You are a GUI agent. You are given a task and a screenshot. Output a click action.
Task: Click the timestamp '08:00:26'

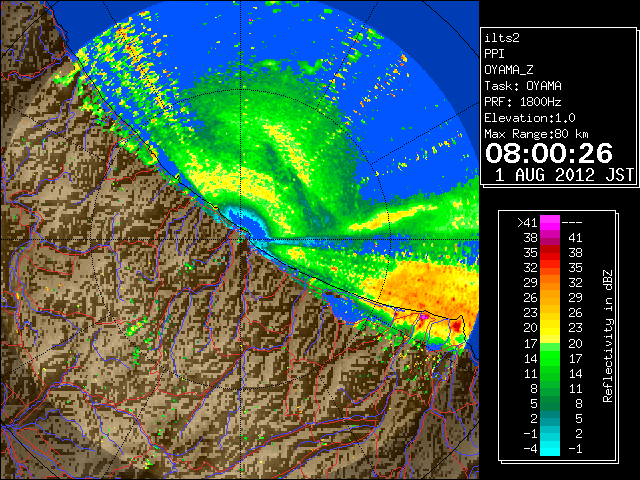pos(549,153)
